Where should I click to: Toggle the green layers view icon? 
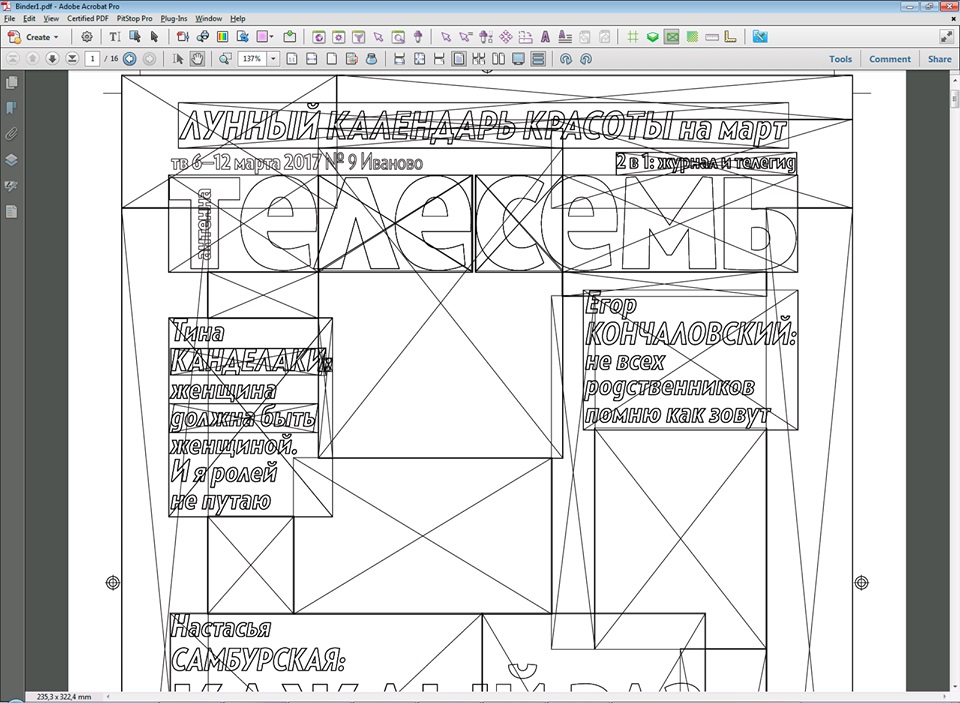[653, 37]
